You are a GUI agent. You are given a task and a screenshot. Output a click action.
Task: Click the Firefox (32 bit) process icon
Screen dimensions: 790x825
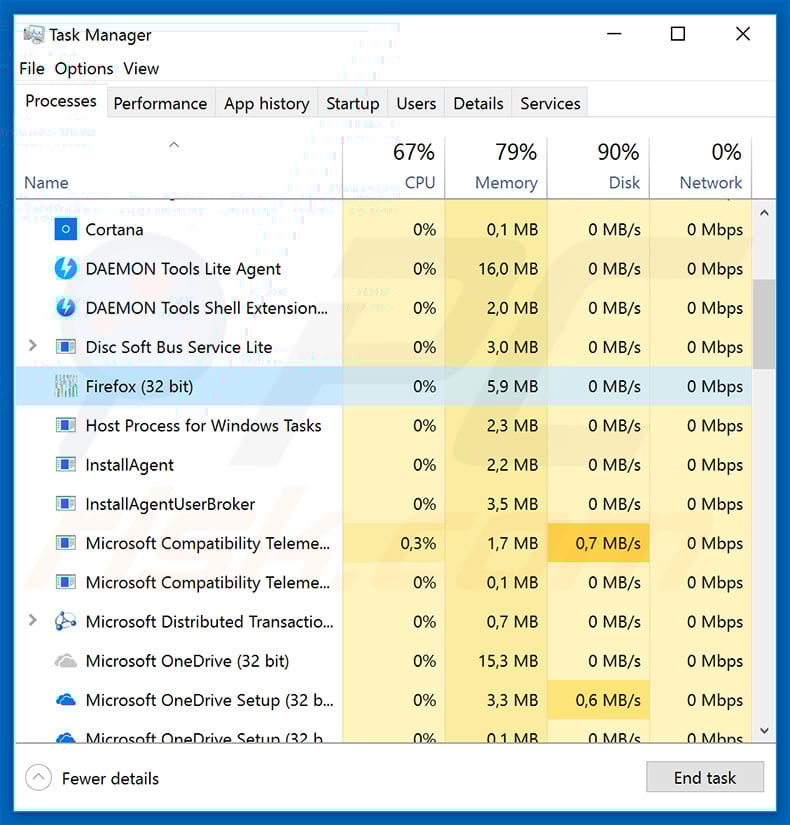tap(65, 387)
